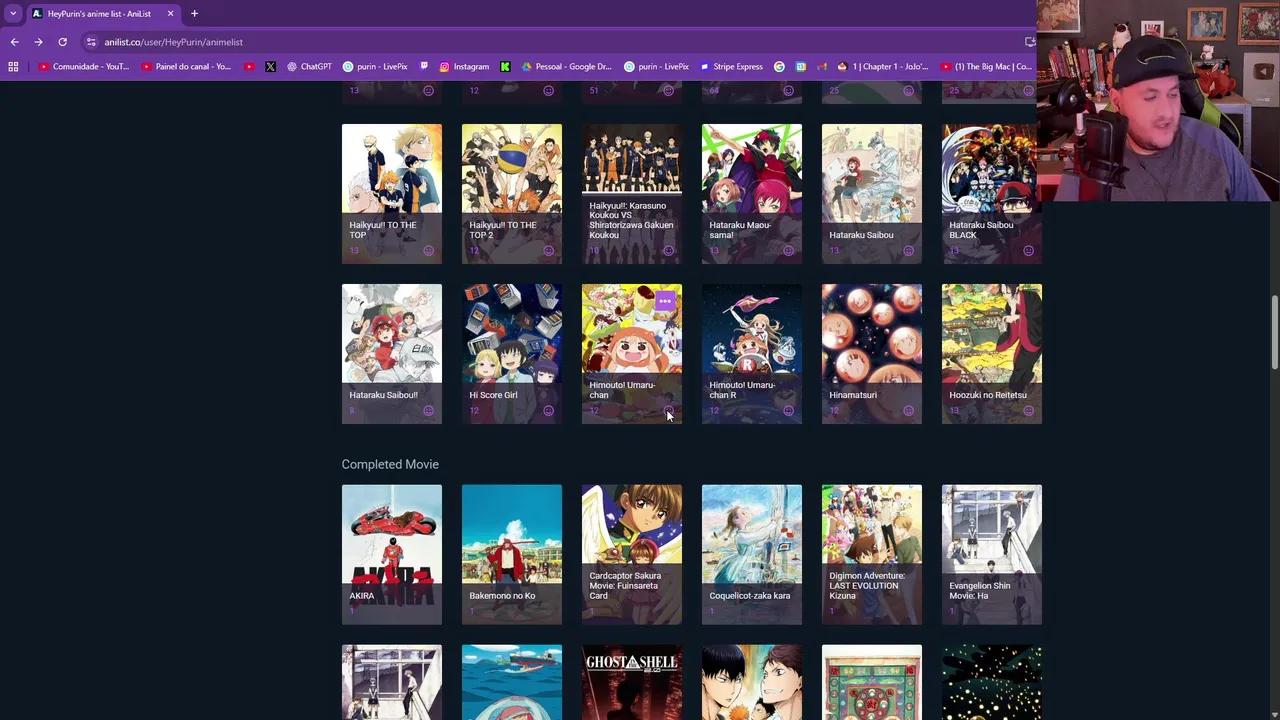Click the smiley icon on Hataraku Saibou card
Viewport: 1280px width, 720px height.
908,251
